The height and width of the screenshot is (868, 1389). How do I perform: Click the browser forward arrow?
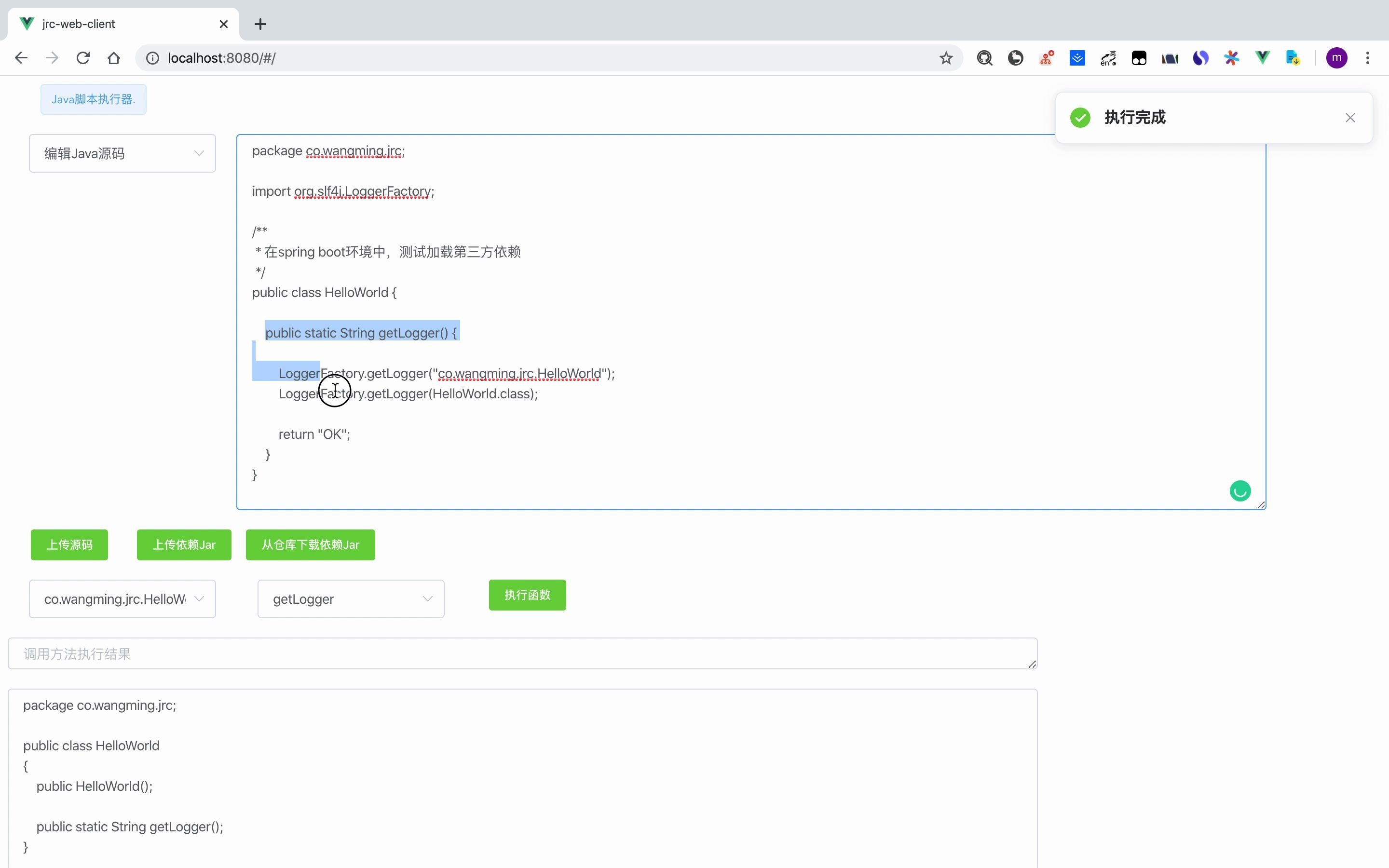tap(52, 58)
